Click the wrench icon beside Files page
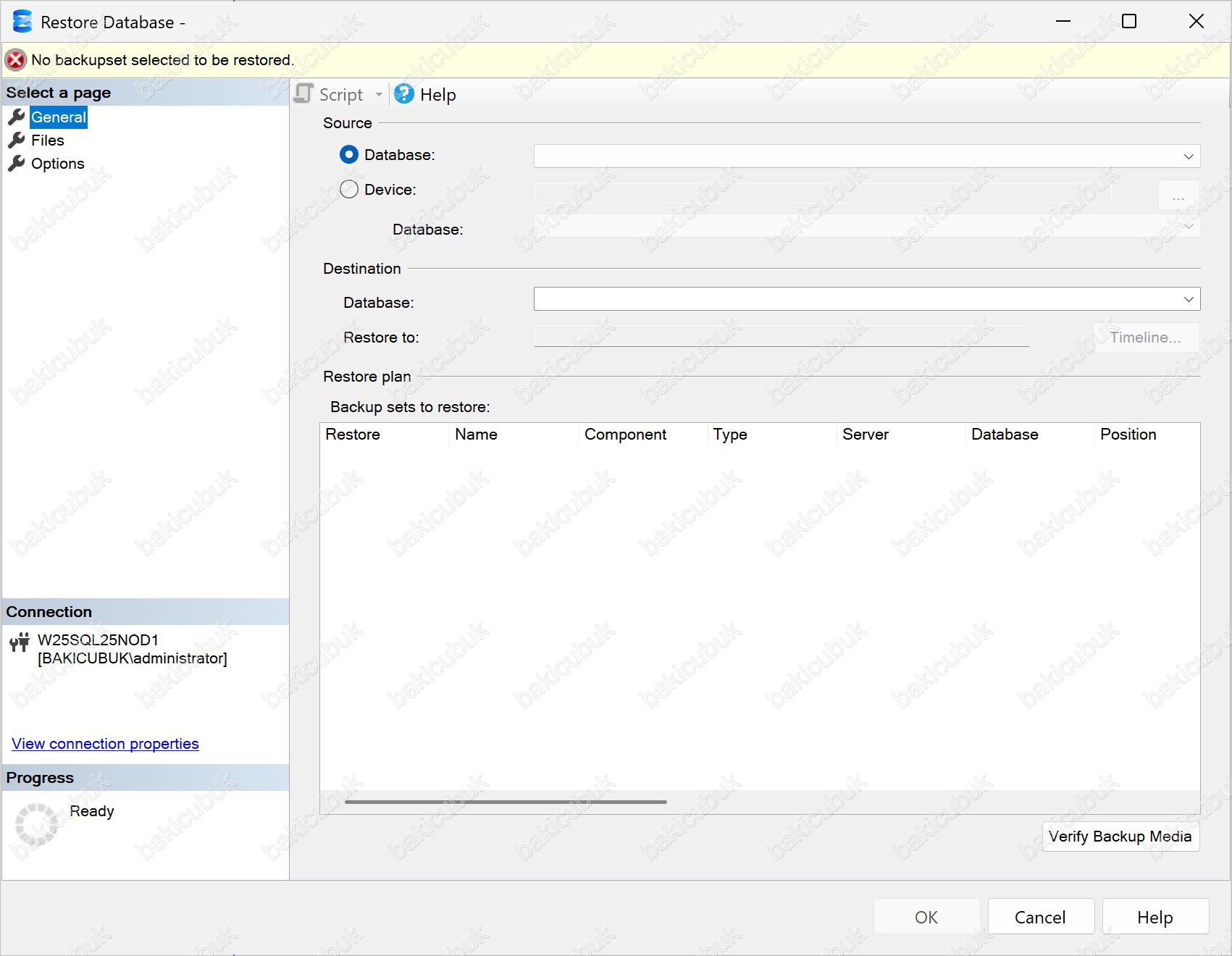Screen dimensions: 1232x956 click(x=16, y=141)
